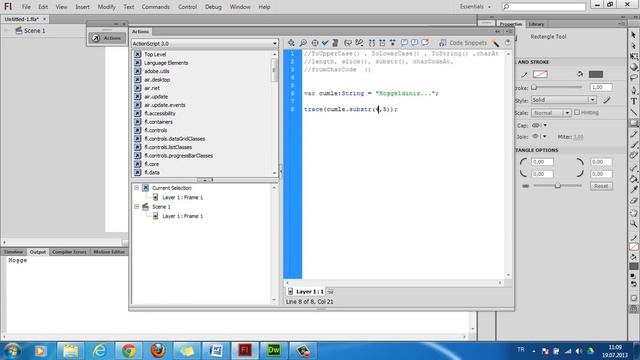
Task: Select the Scene 1 breadcrumb
Action: (x=30, y=31)
